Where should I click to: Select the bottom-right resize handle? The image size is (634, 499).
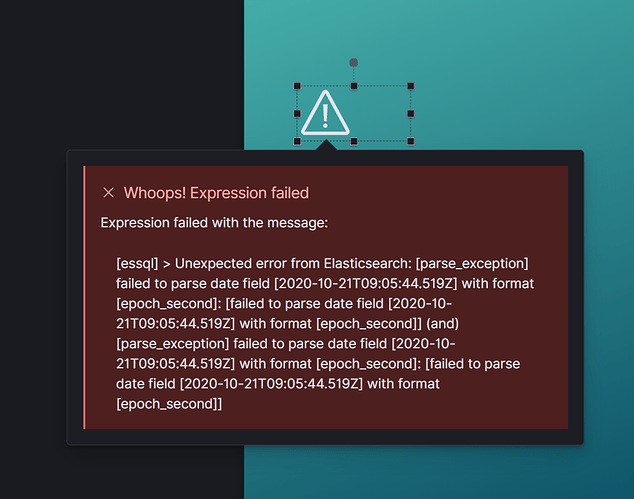point(410,141)
